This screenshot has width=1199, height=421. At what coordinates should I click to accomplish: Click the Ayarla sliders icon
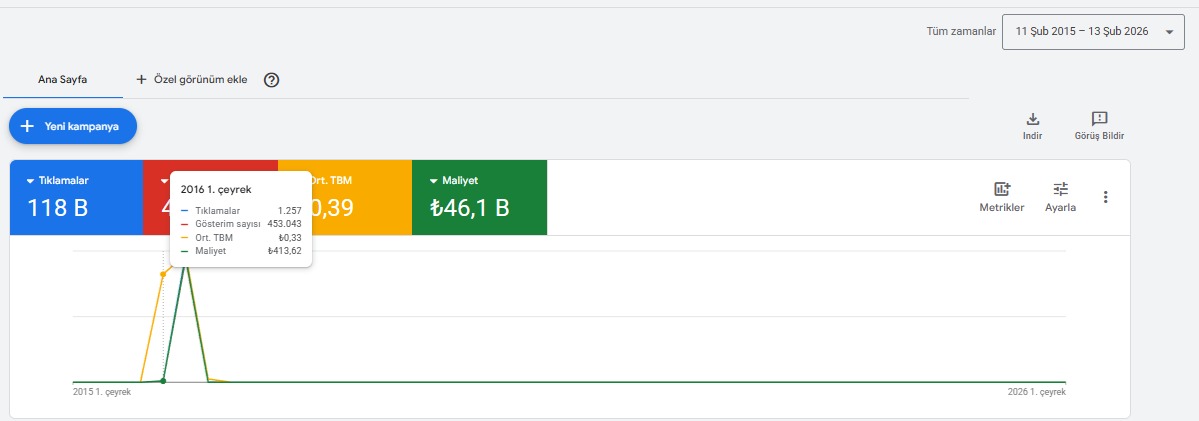1061,189
